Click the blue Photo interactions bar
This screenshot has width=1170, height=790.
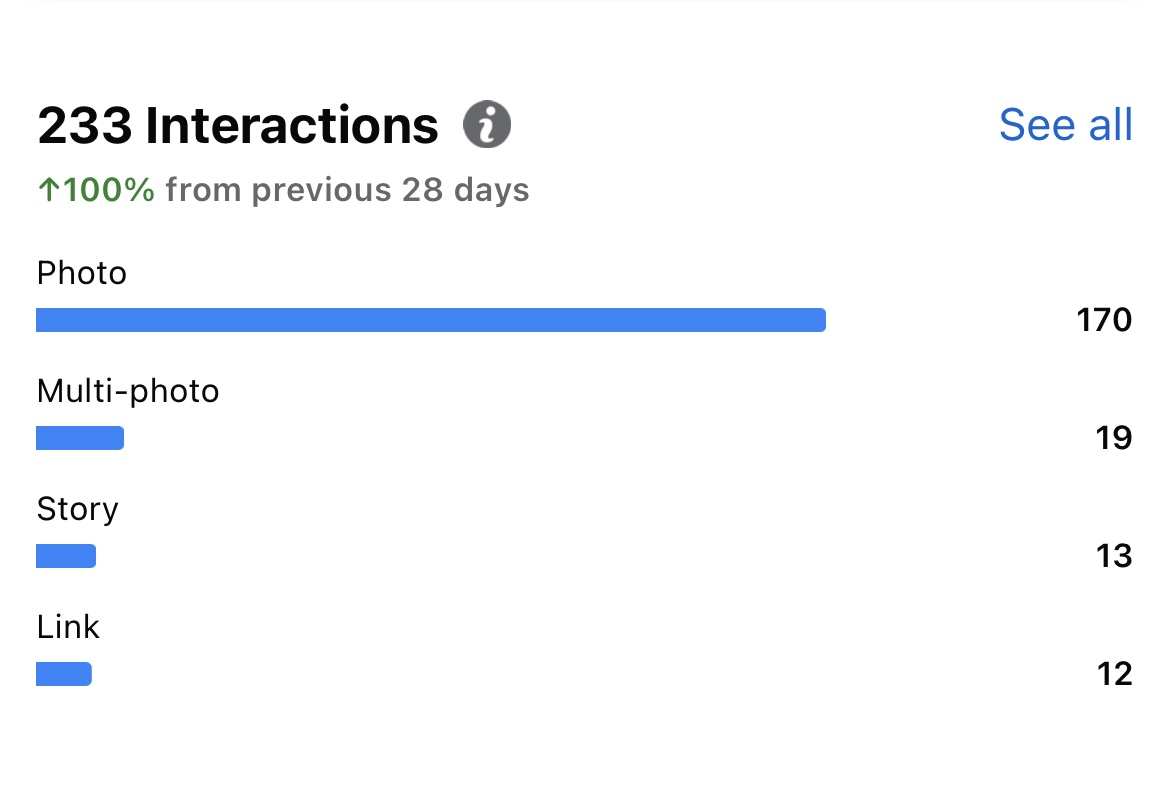430,320
